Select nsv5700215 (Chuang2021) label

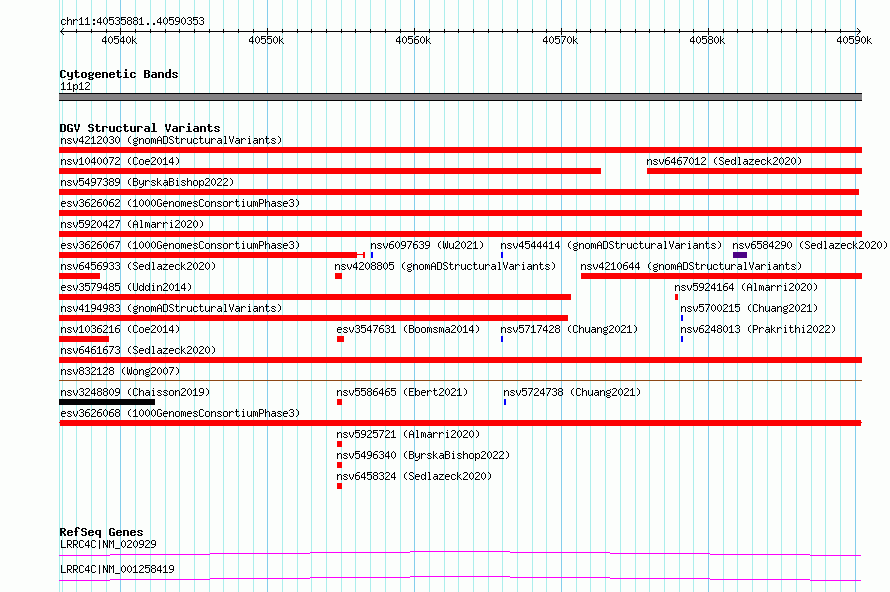click(x=749, y=308)
